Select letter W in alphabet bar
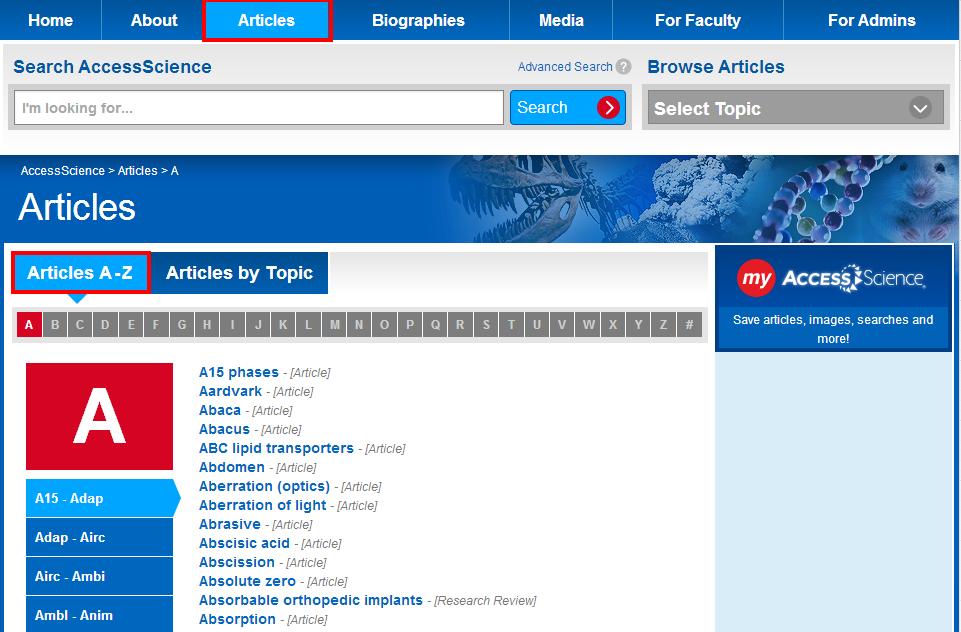 pyautogui.click(x=588, y=324)
